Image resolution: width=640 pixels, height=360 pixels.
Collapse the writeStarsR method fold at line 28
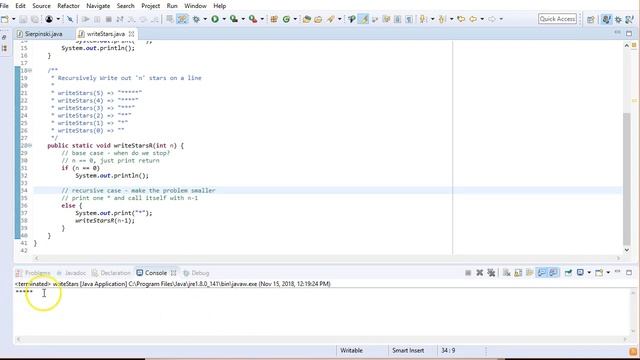coord(30,145)
